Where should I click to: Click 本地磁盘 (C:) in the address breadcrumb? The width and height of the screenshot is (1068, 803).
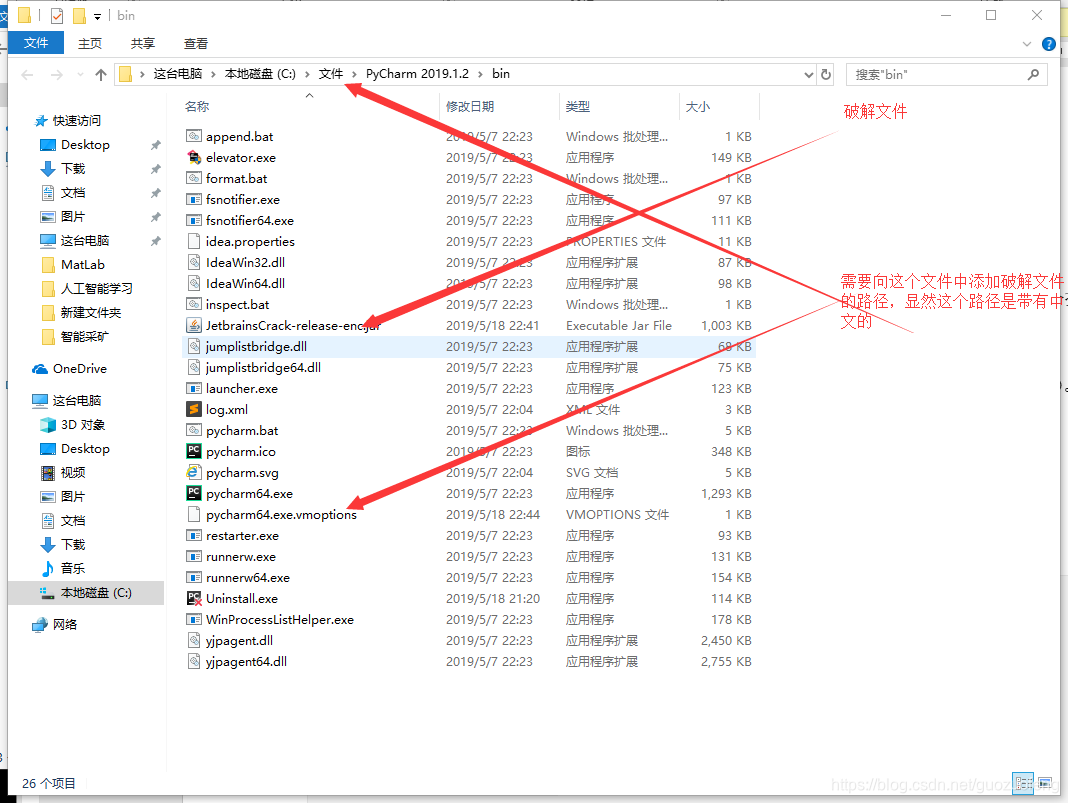point(260,74)
